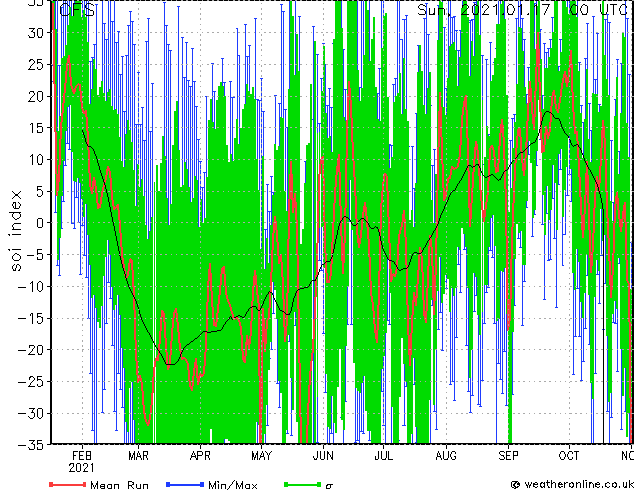Viewport: 634px width, 490px height.
Task: Click the JUL month label
Action: (383, 456)
